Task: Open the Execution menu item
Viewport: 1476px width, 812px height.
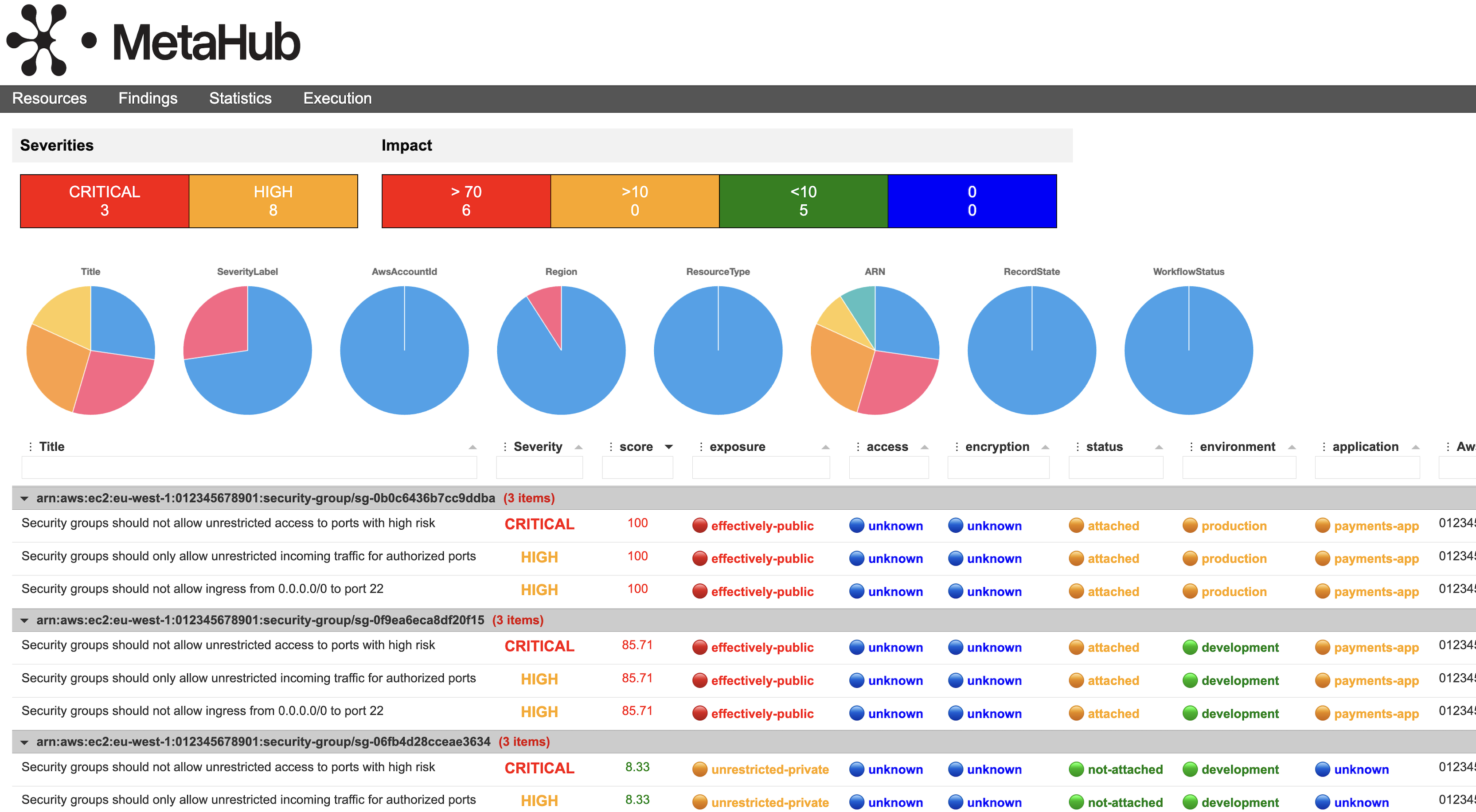Action: point(337,98)
